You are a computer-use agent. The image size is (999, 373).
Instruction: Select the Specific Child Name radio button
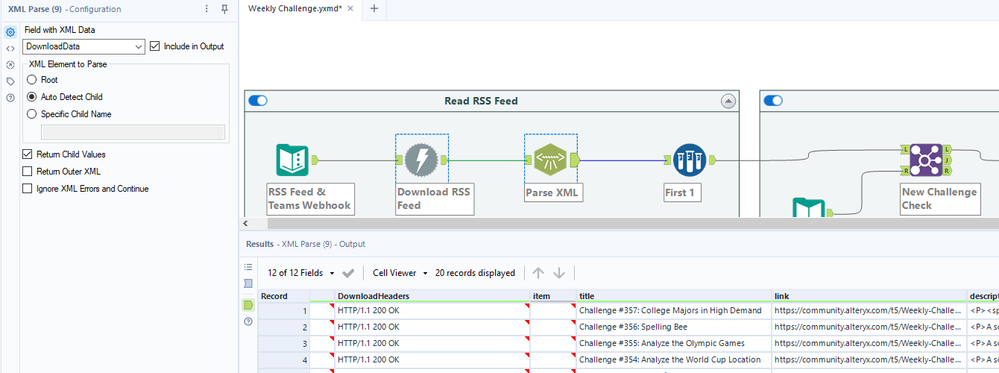point(32,114)
